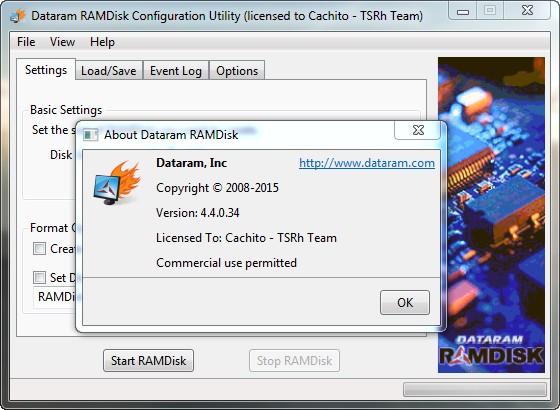Viewport: 560px width, 410px height.
Task: Open the File menu
Action: [26, 42]
